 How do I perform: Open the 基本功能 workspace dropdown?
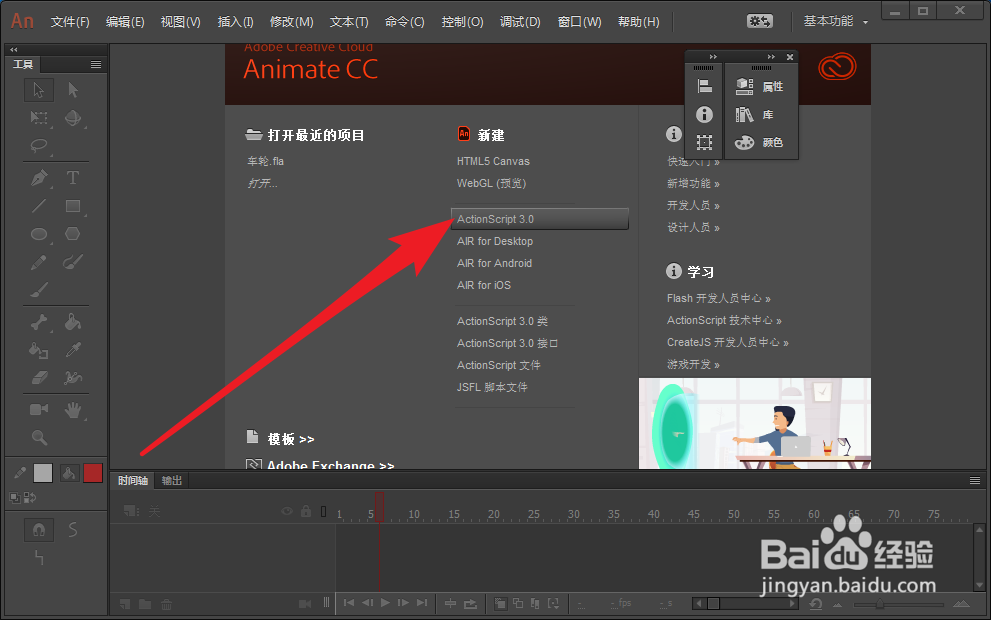836,21
